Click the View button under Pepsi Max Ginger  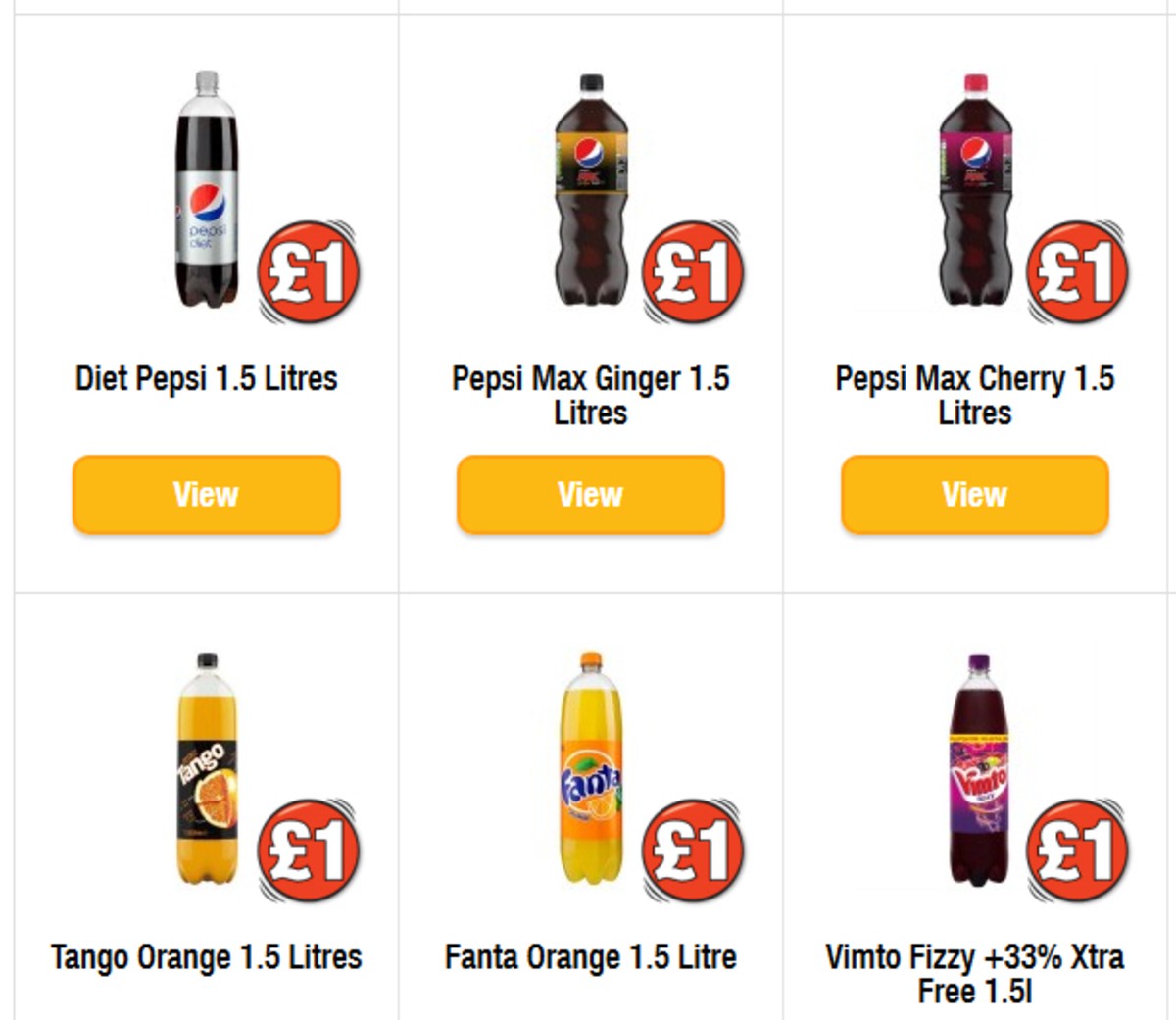click(588, 496)
